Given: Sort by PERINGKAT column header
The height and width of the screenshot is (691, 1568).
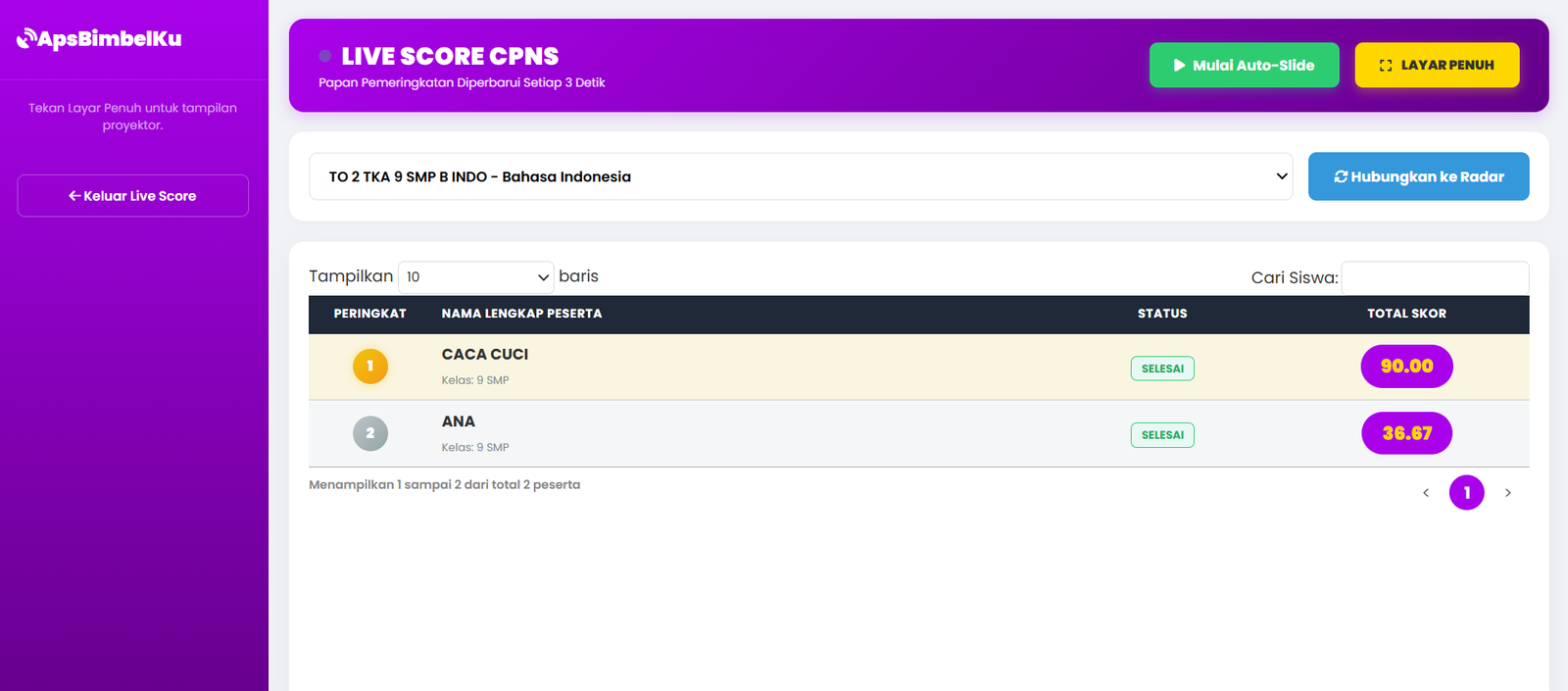Looking at the screenshot, I should (x=369, y=314).
